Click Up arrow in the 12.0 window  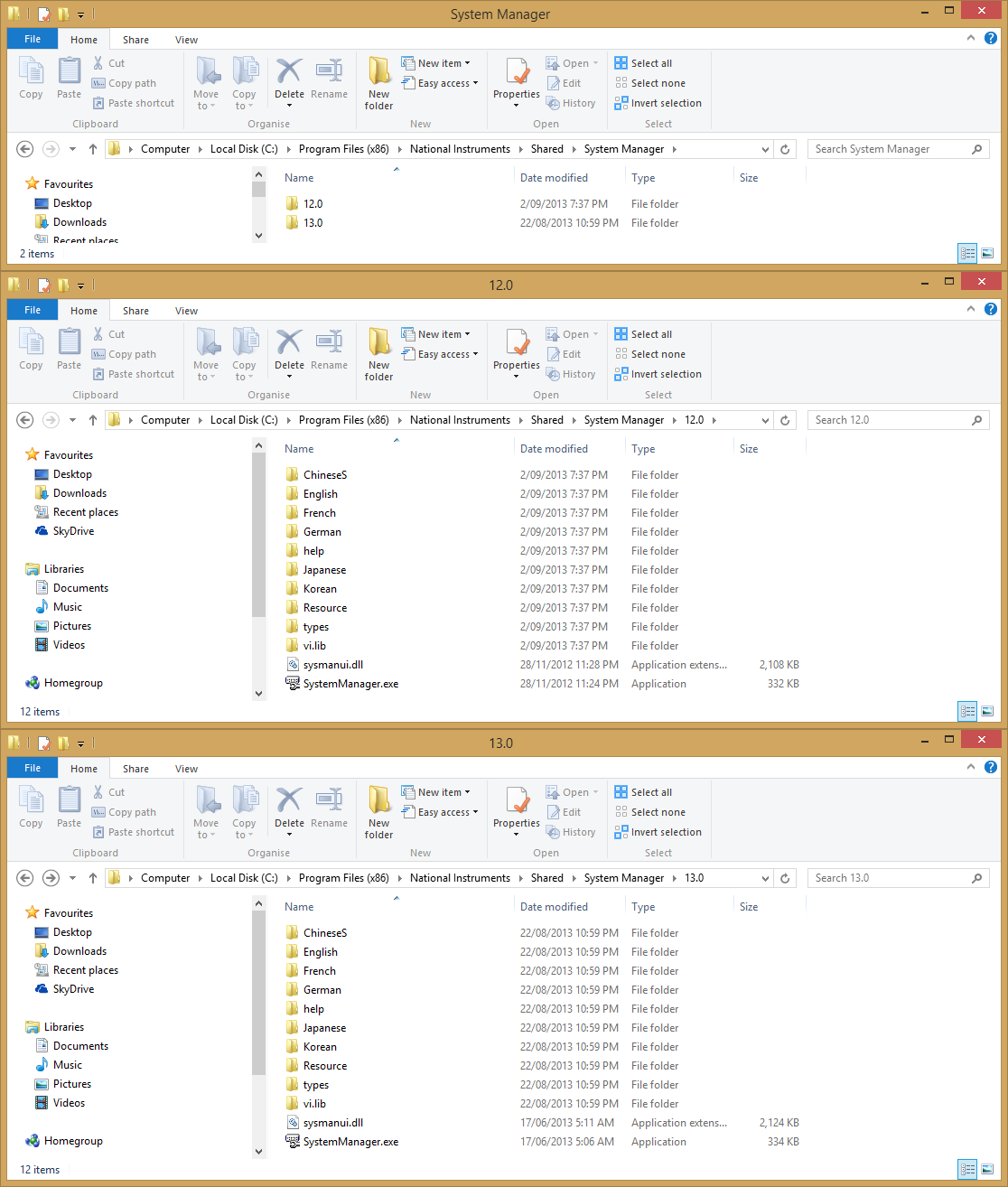click(x=93, y=420)
